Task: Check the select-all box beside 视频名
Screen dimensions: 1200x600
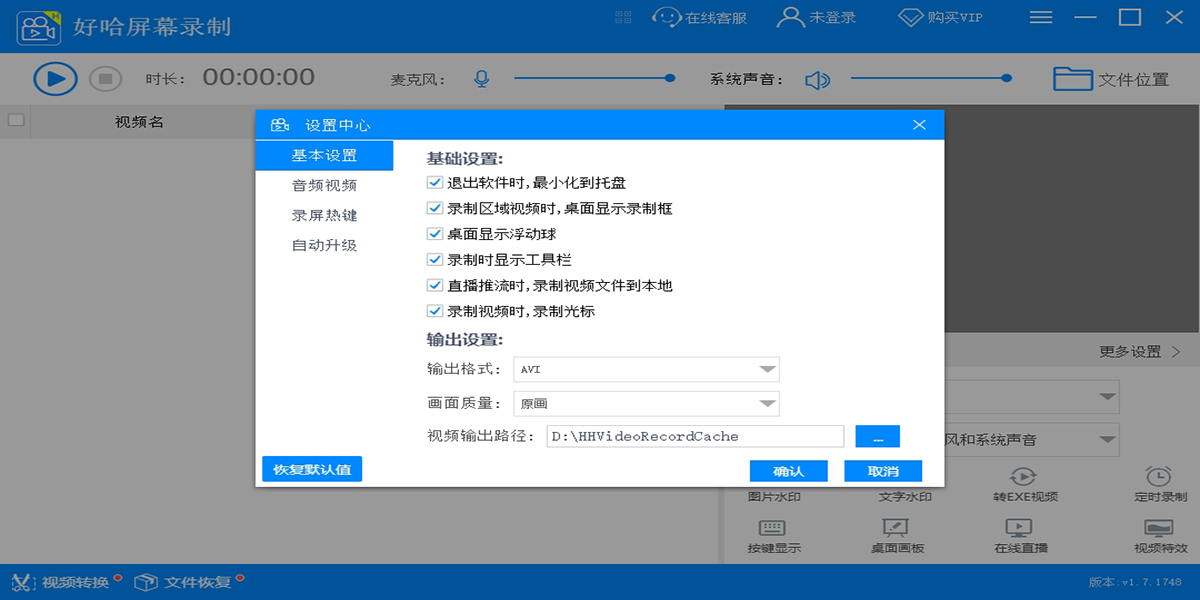Action: pyautogui.click(x=16, y=121)
